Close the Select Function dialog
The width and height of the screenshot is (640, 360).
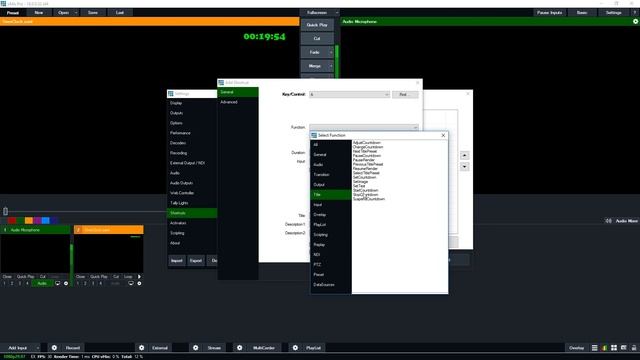[443, 135]
